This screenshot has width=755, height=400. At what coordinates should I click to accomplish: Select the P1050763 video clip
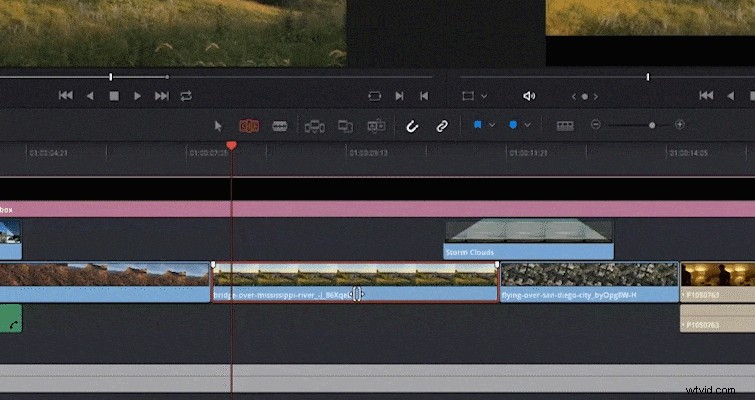click(717, 282)
